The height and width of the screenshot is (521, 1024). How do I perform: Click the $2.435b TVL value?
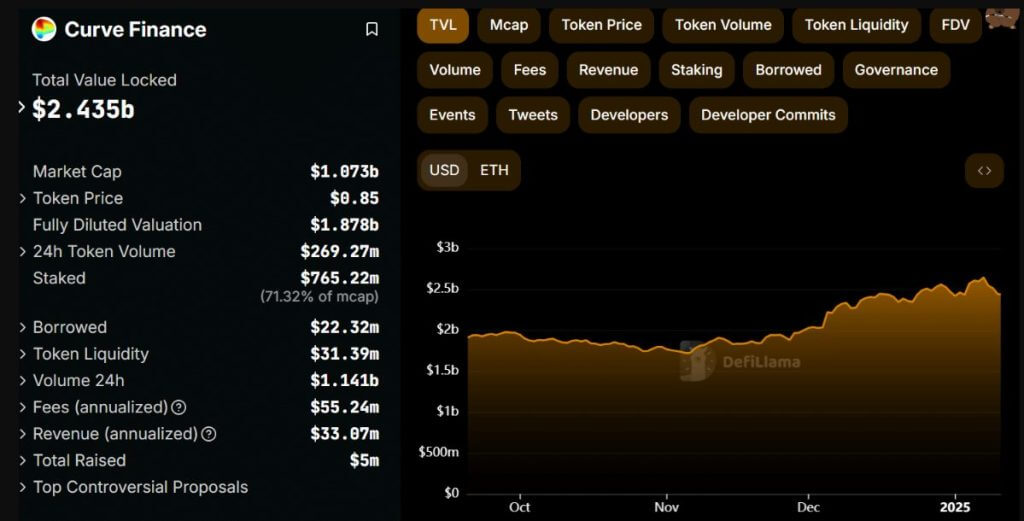(x=83, y=109)
